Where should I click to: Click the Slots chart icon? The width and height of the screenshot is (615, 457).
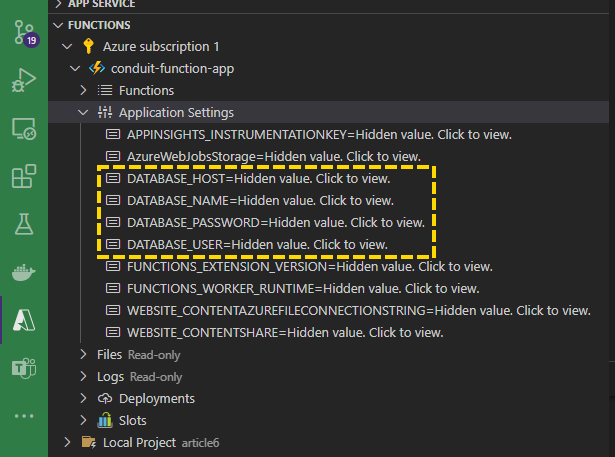(105, 420)
